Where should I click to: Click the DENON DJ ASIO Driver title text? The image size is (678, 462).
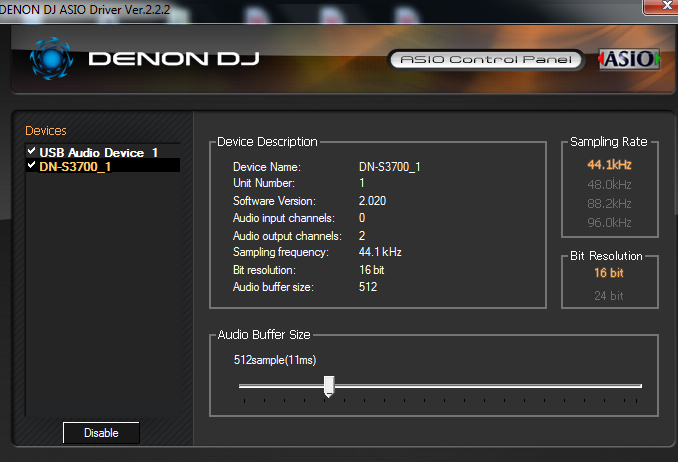pyautogui.click(x=85, y=9)
